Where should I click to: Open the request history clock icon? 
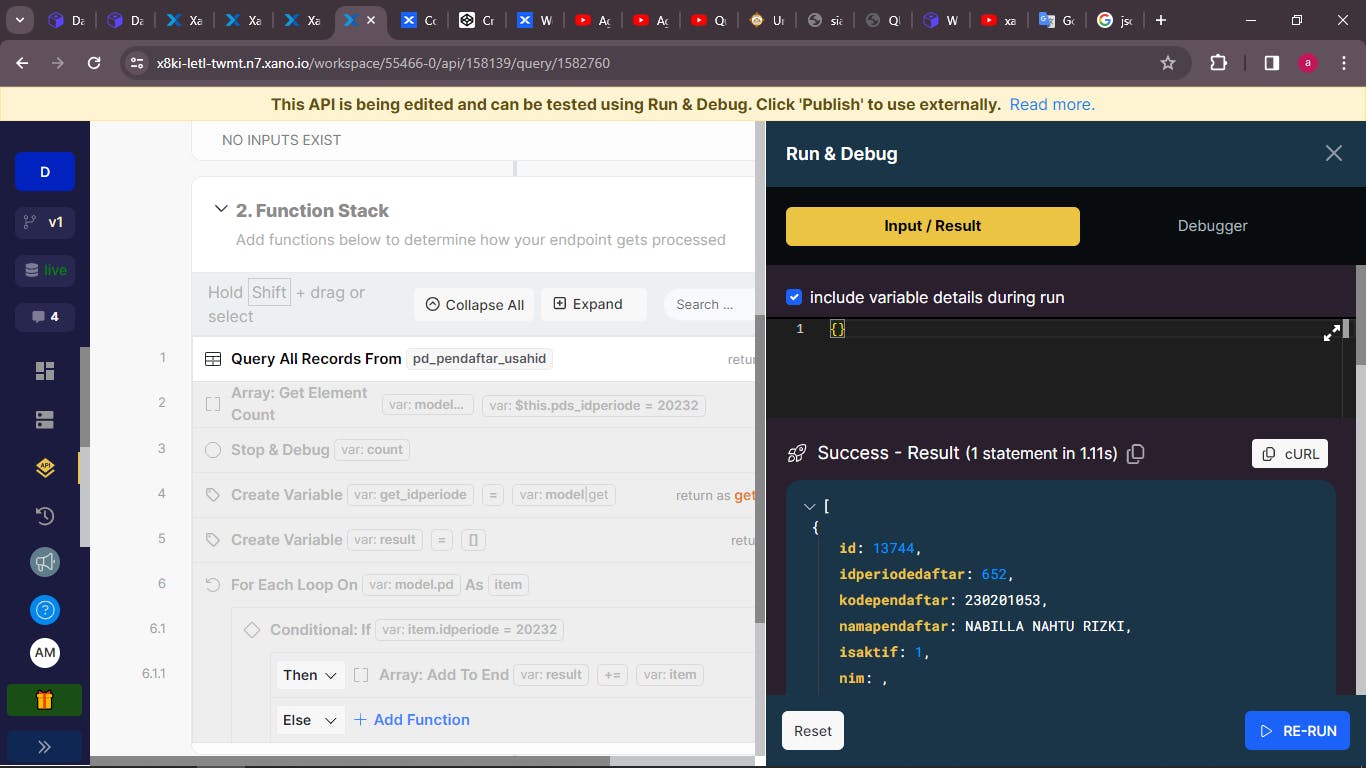[45, 516]
